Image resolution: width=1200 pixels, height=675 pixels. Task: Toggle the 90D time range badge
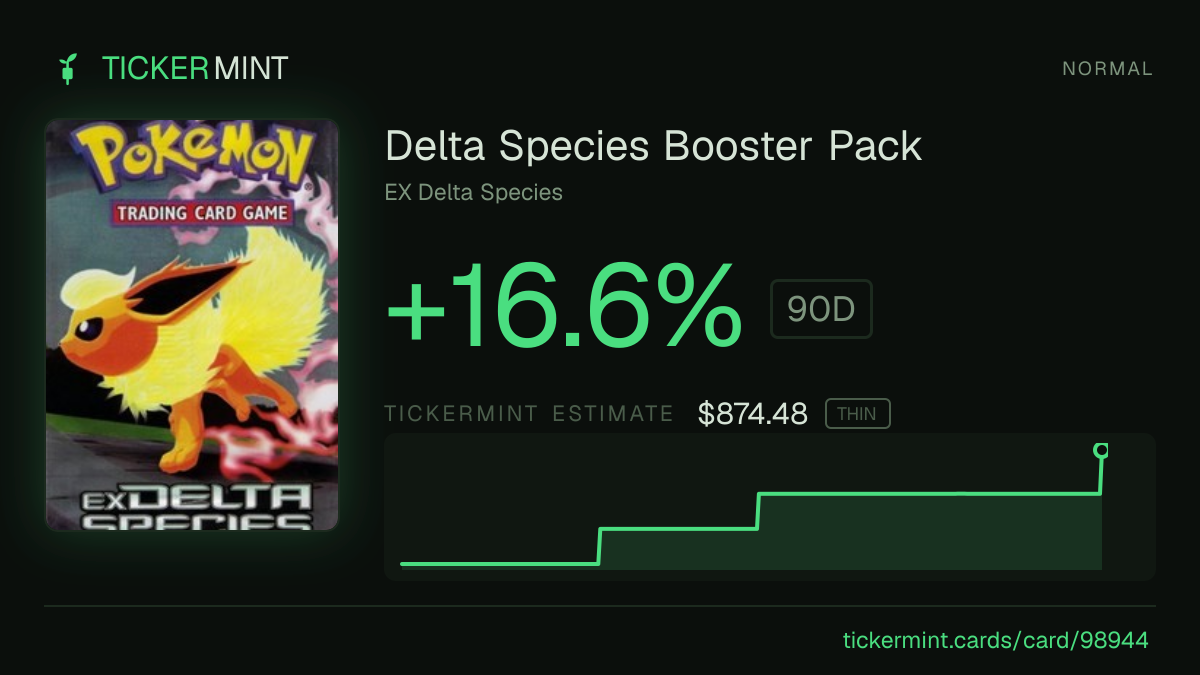[x=821, y=309]
